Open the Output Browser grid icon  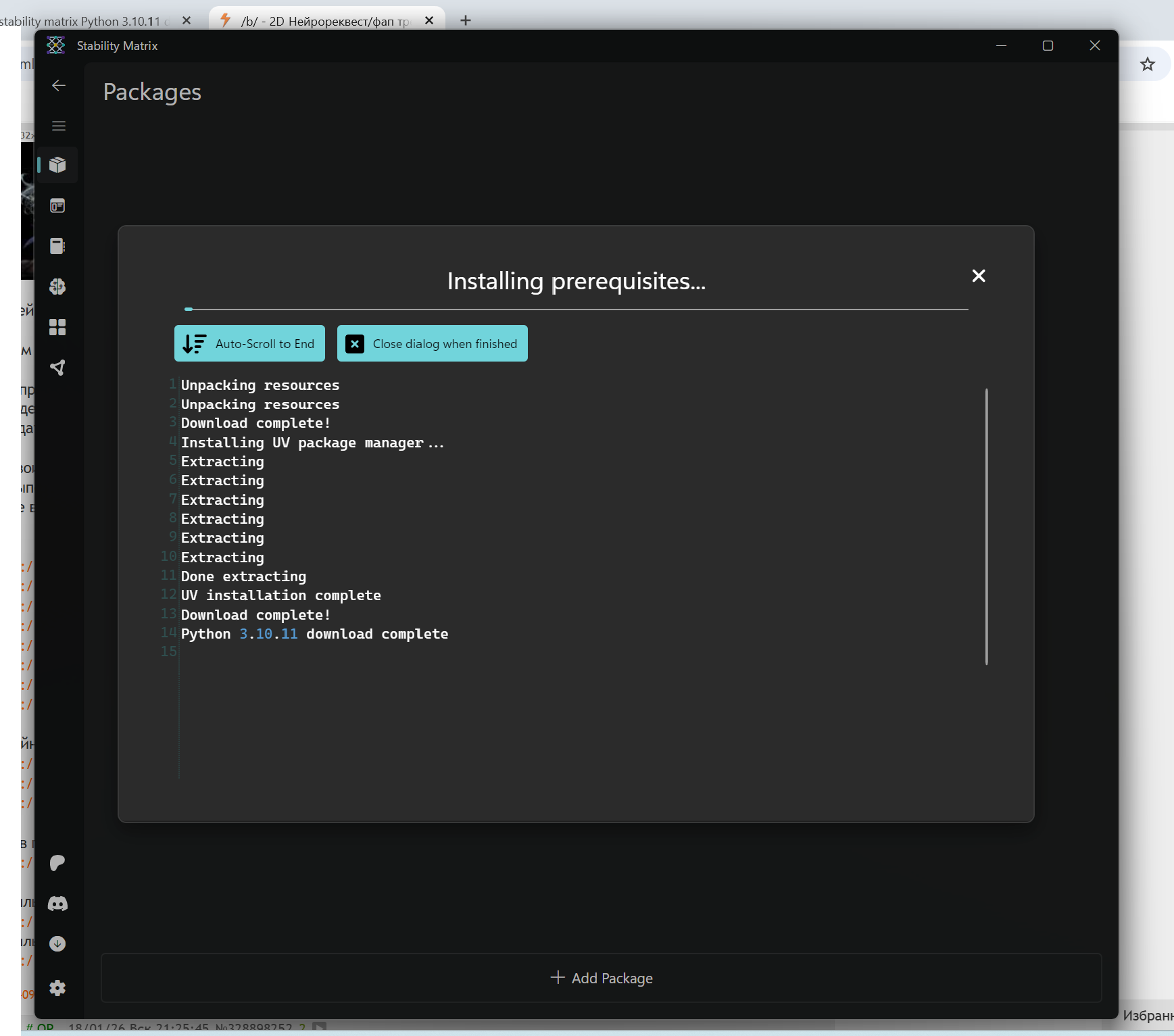tap(57, 327)
